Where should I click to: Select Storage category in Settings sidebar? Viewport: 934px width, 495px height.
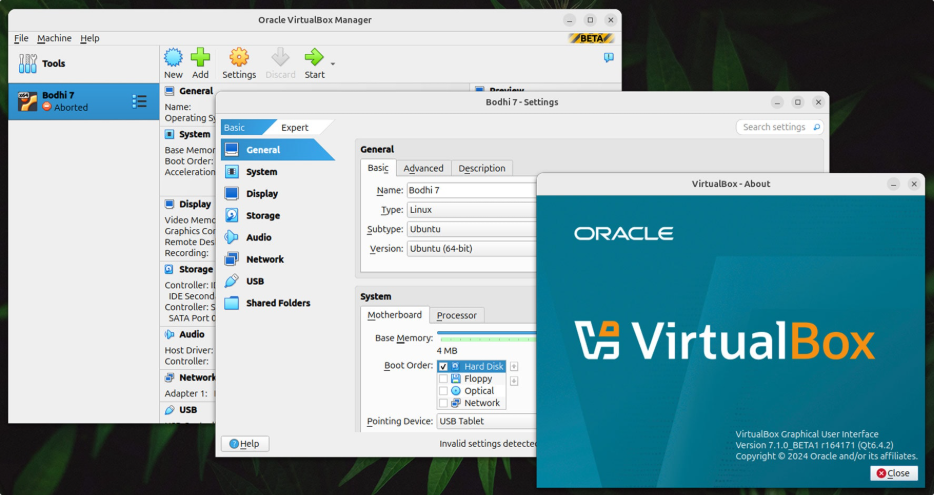pyautogui.click(x=278, y=216)
